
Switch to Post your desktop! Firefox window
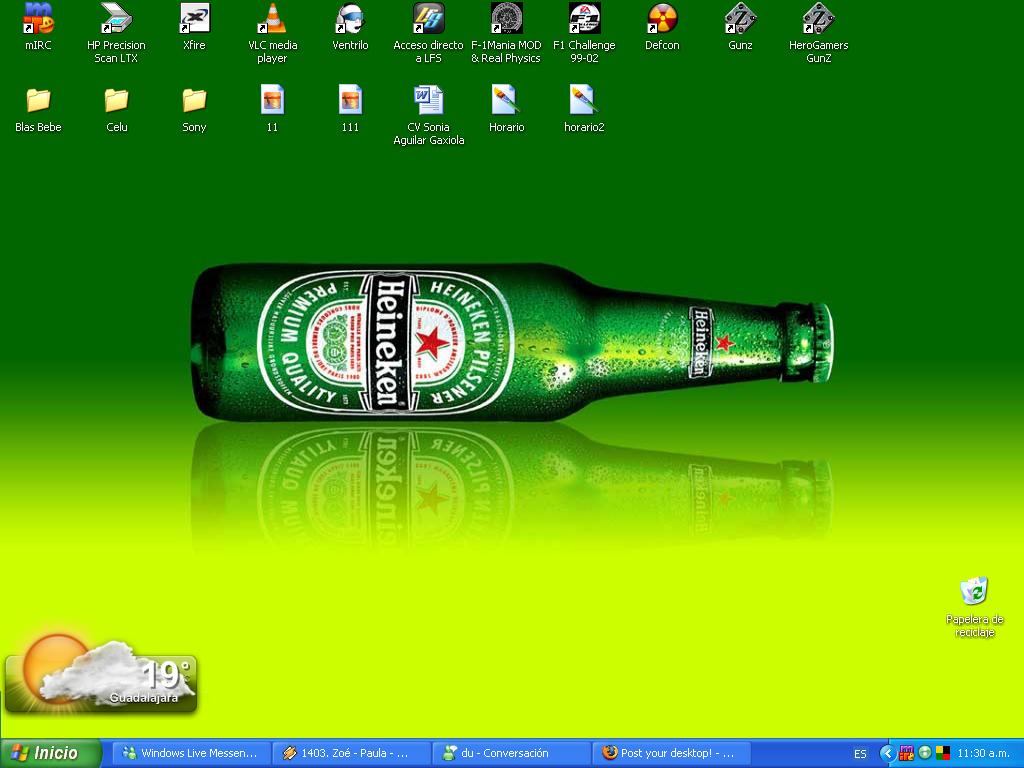pyautogui.click(x=672, y=753)
